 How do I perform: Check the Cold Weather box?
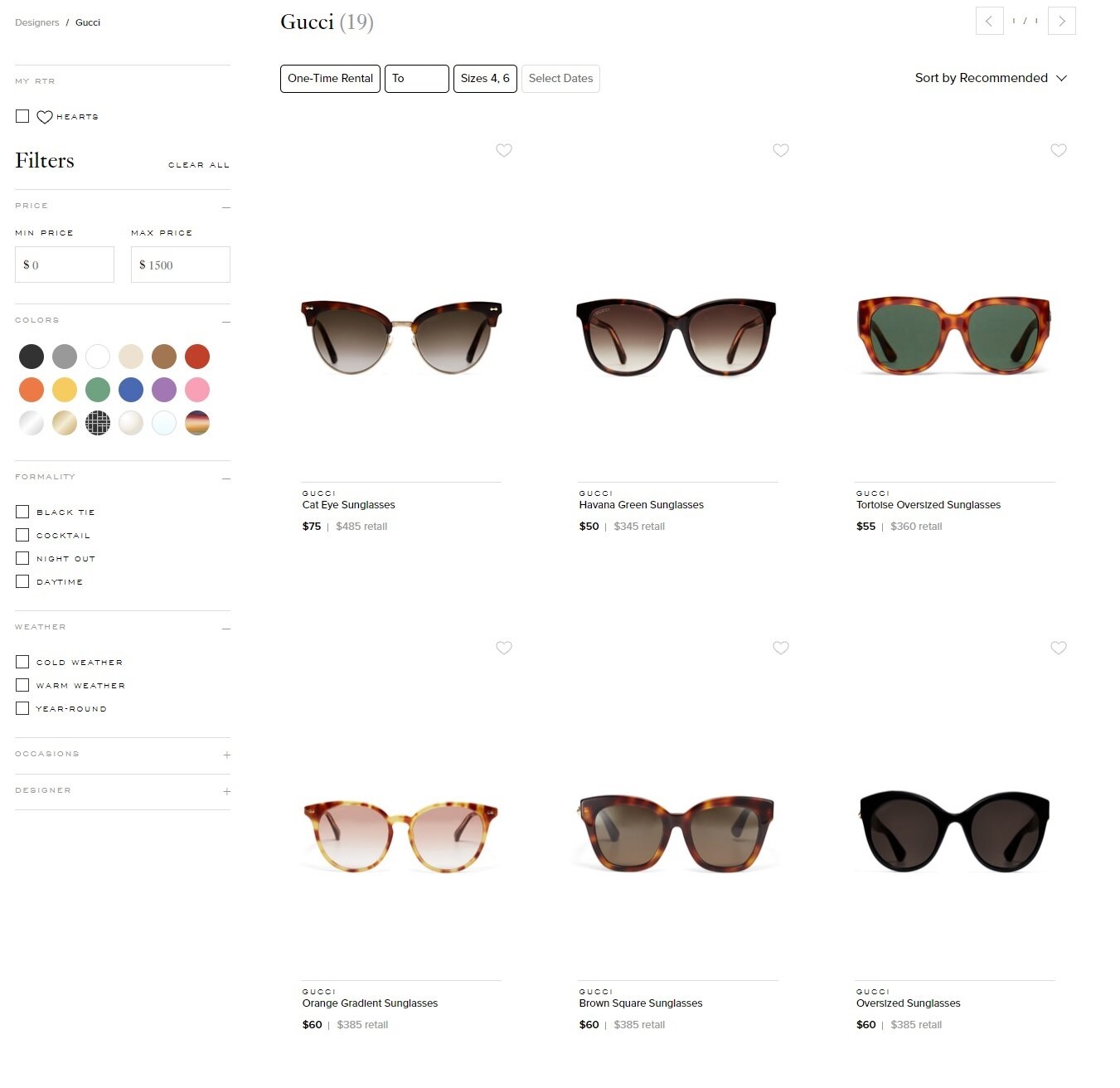pos(22,662)
